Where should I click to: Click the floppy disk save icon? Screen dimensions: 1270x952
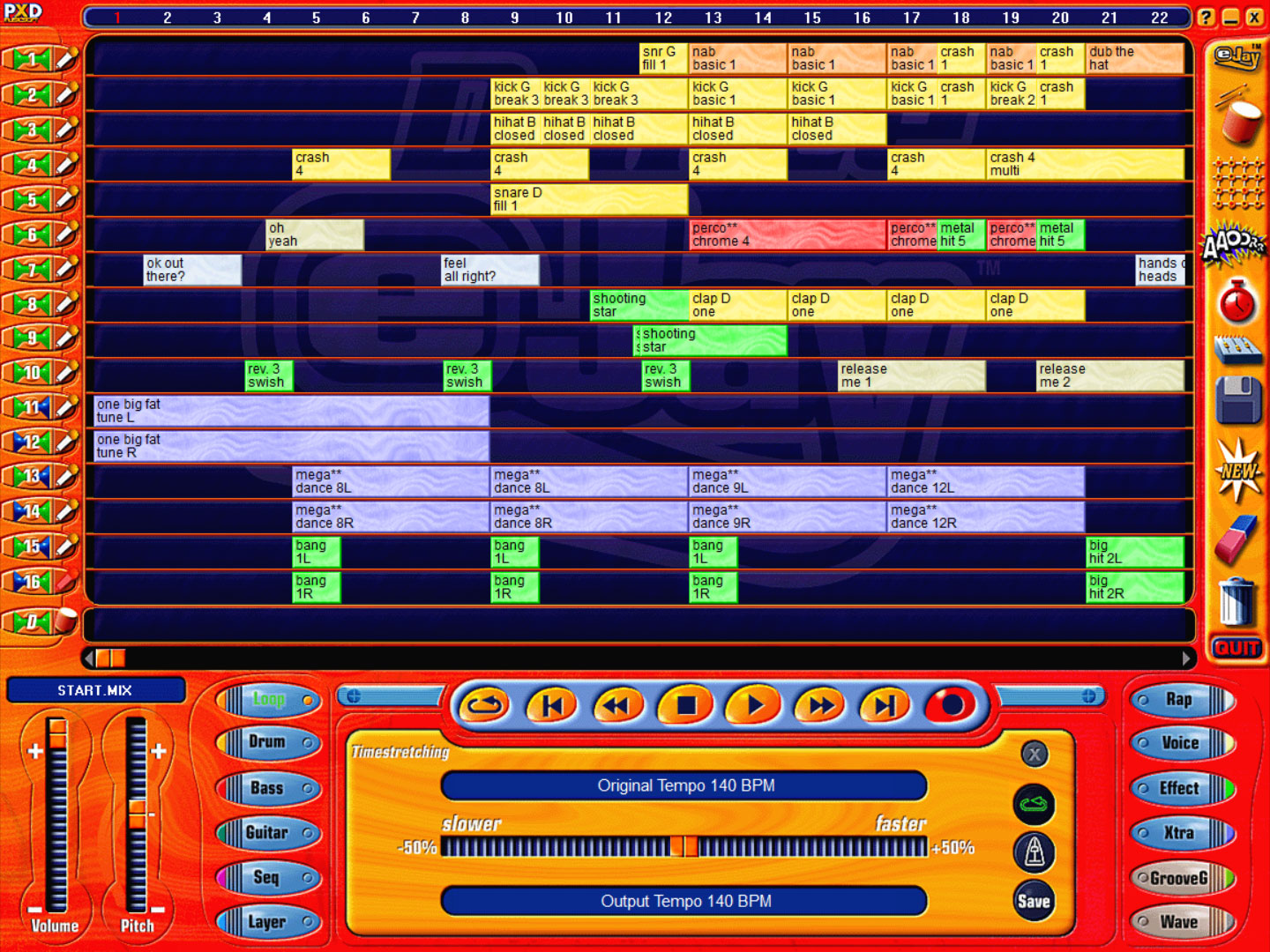click(1237, 401)
